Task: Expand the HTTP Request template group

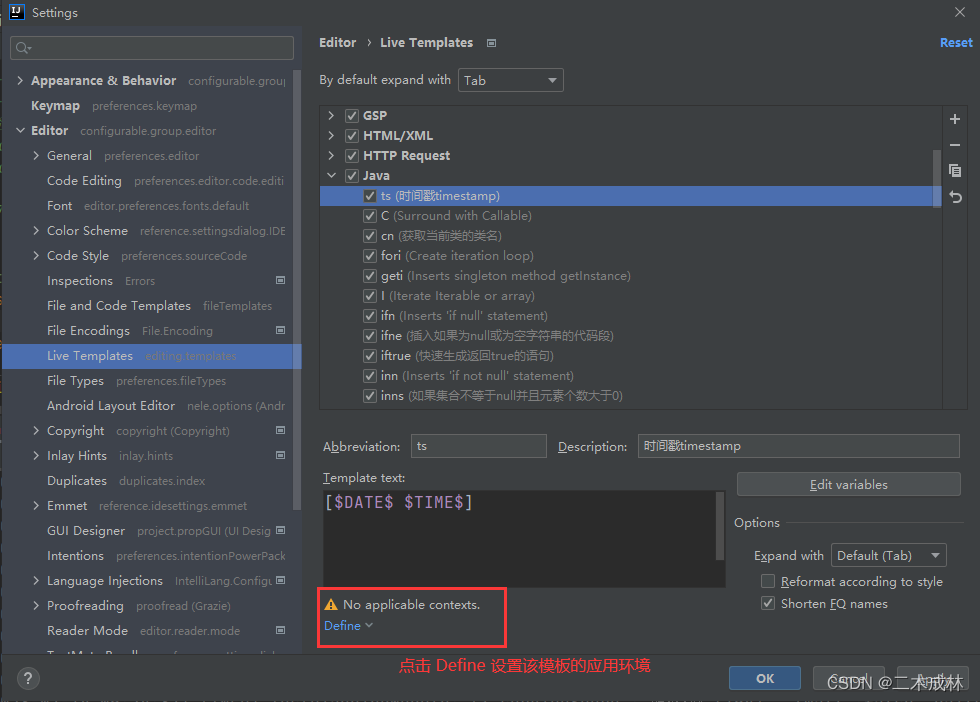Action: [331, 156]
